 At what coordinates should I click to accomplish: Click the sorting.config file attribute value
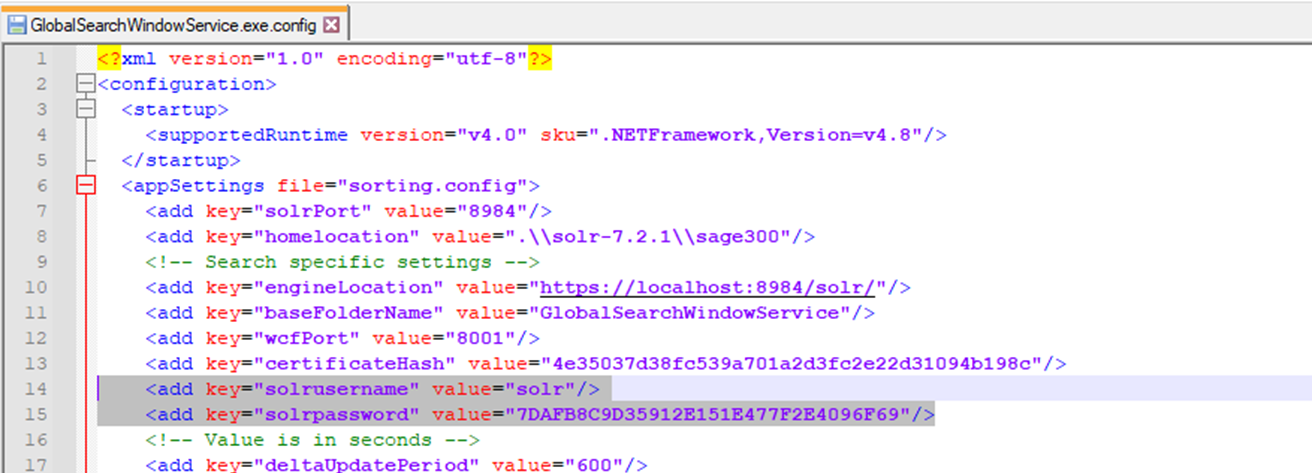point(431,185)
